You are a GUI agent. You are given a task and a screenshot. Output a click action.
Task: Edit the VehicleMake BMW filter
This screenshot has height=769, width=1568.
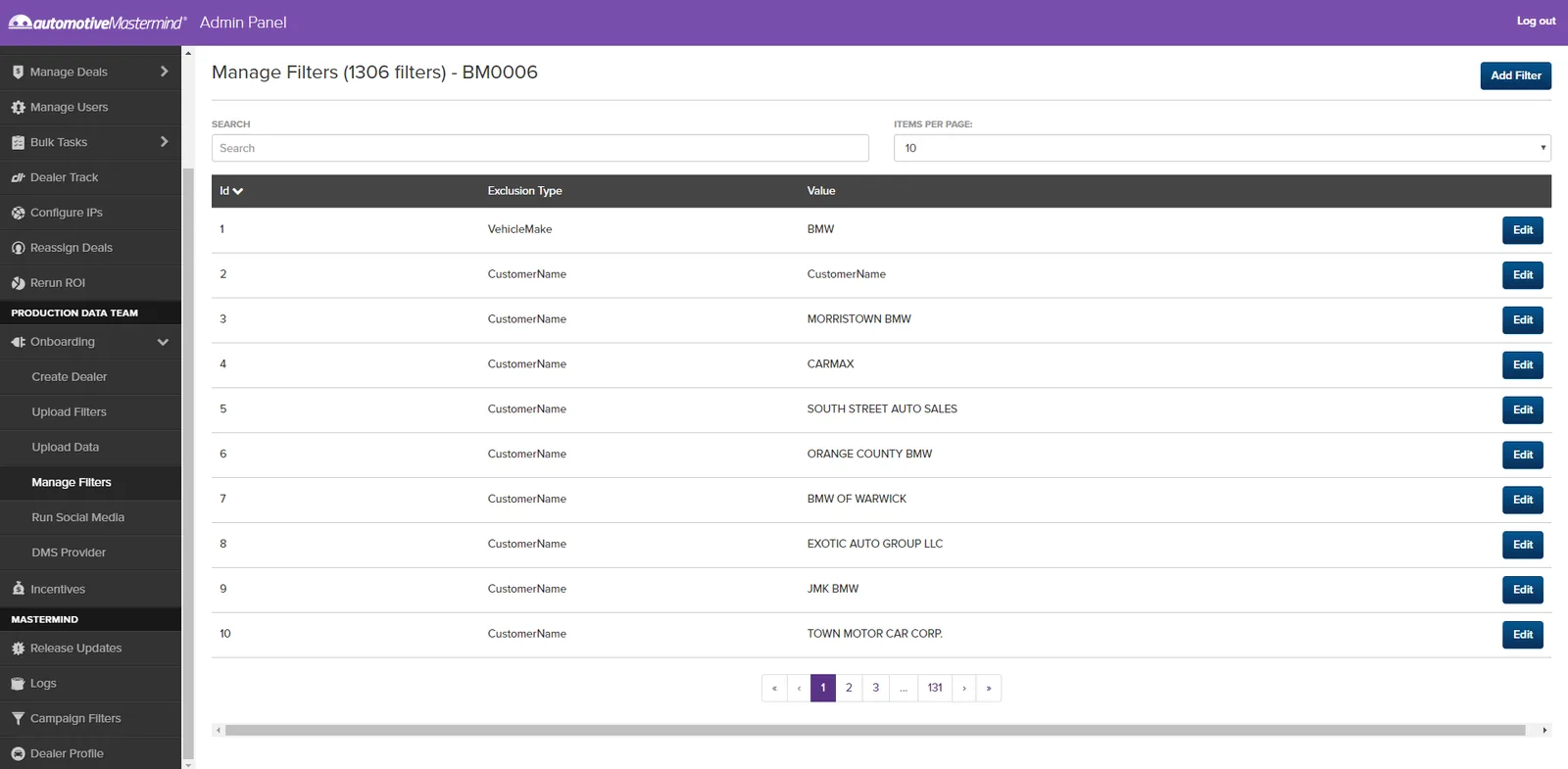pos(1522,230)
